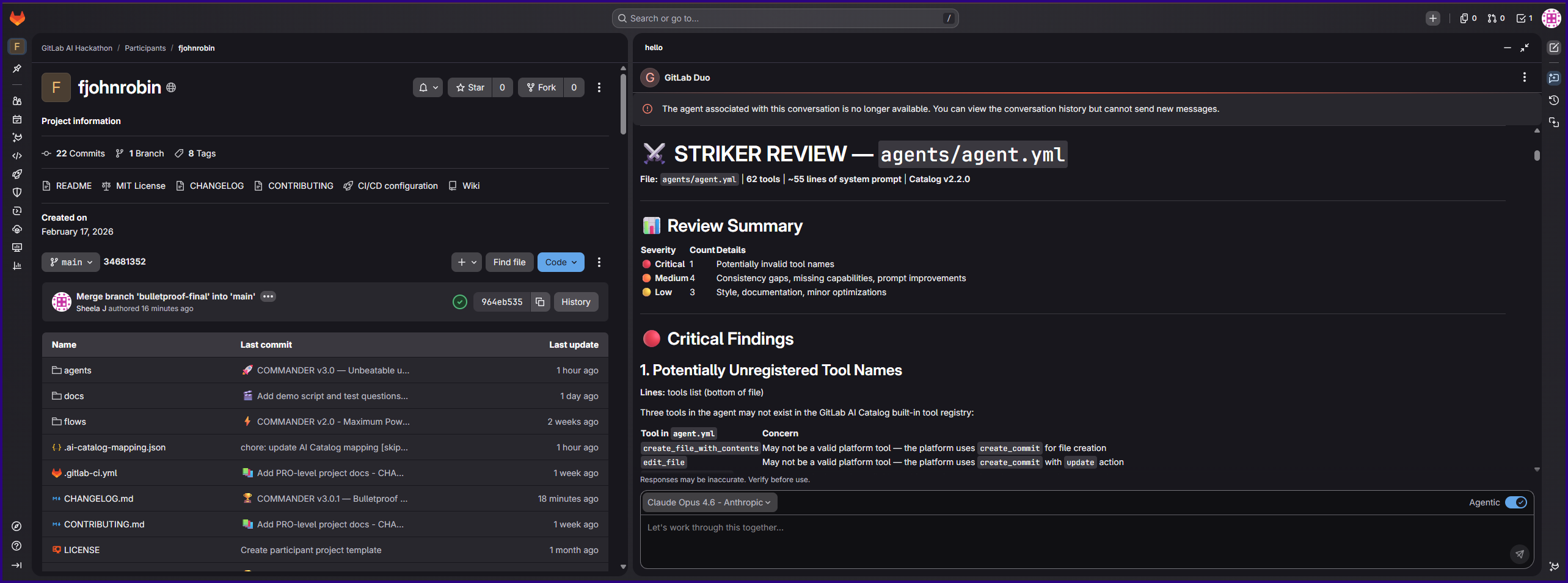
Task: Open the Manage members sidebar icon
Action: click(x=17, y=101)
